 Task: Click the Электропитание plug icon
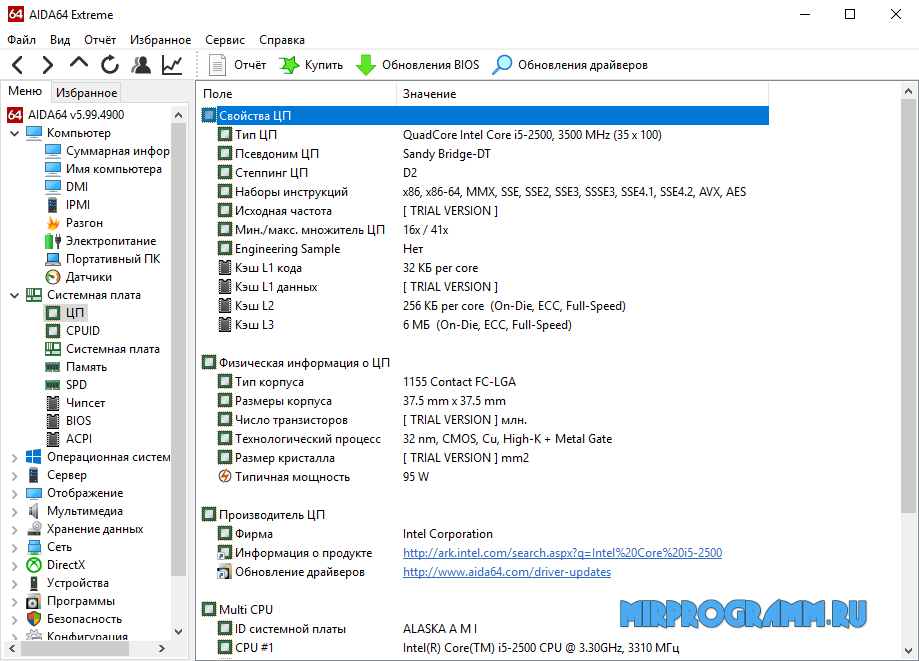point(53,241)
